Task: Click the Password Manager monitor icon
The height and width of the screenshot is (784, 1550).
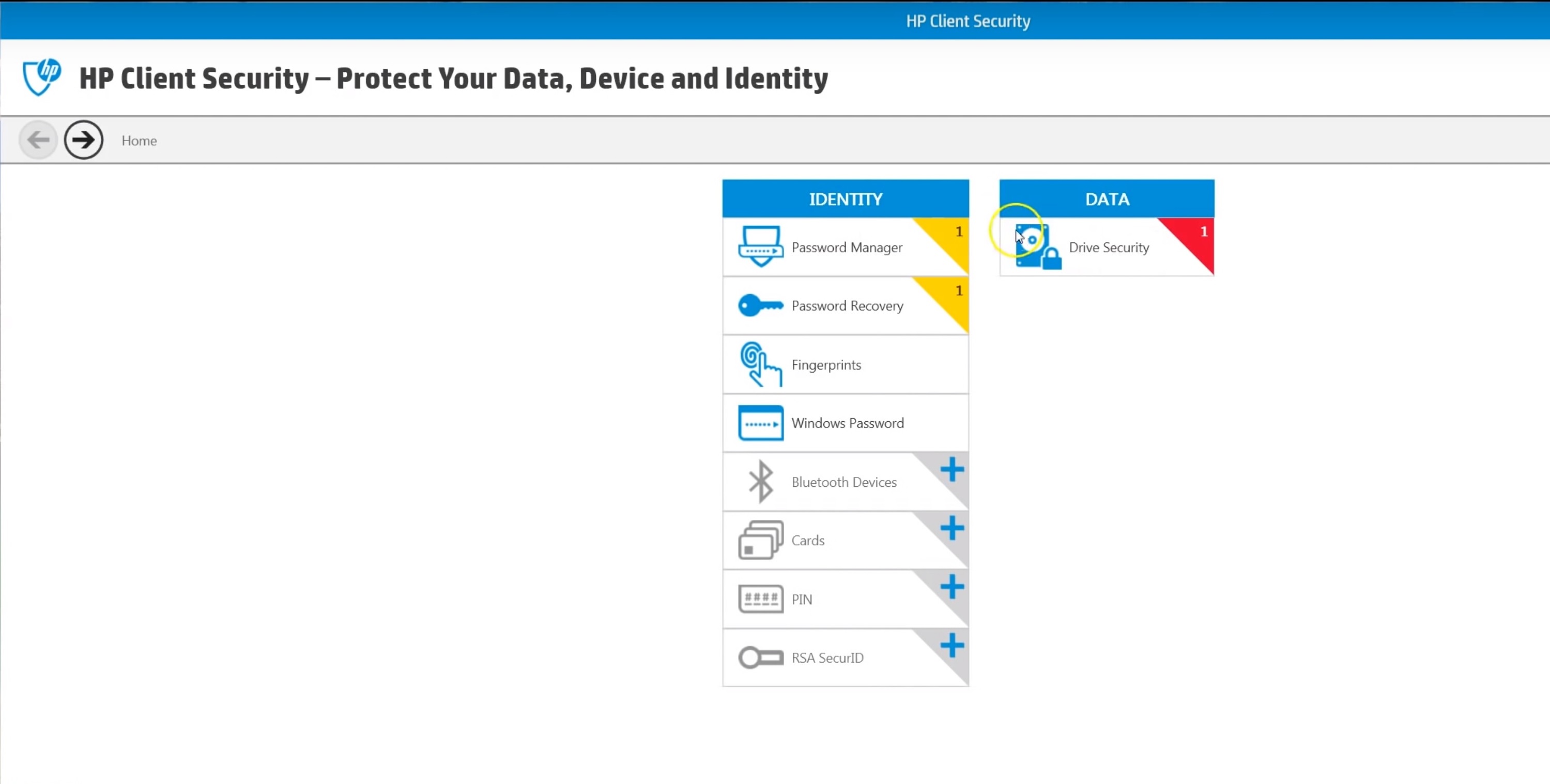Action: [761, 246]
